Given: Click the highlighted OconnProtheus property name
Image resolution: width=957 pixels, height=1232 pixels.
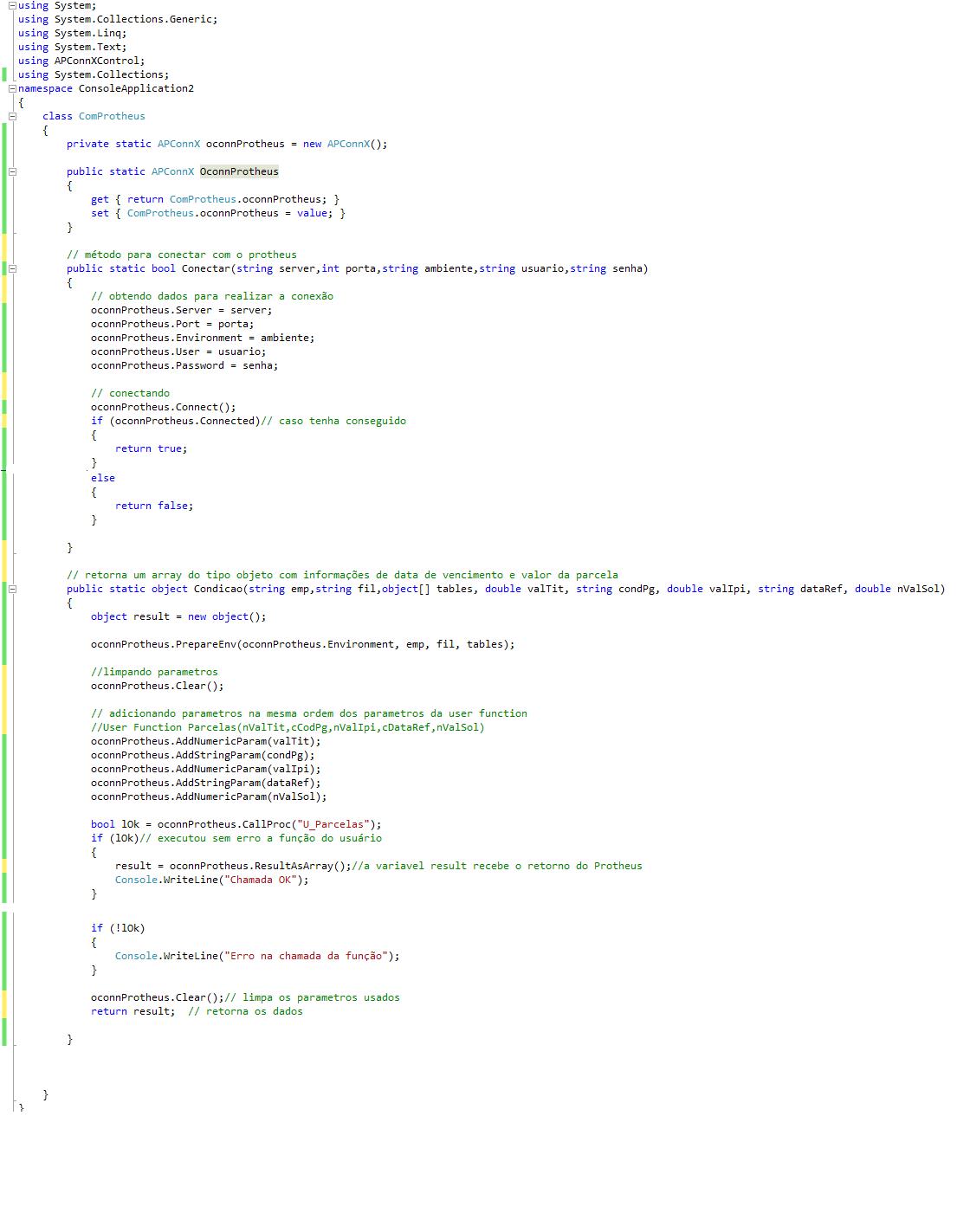Looking at the screenshot, I should pyautogui.click(x=239, y=171).
